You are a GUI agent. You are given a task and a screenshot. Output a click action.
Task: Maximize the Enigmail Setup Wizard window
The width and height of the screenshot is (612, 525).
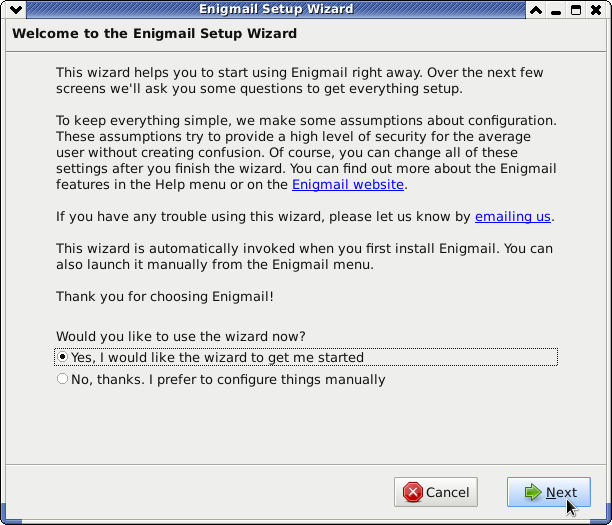pos(576,10)
